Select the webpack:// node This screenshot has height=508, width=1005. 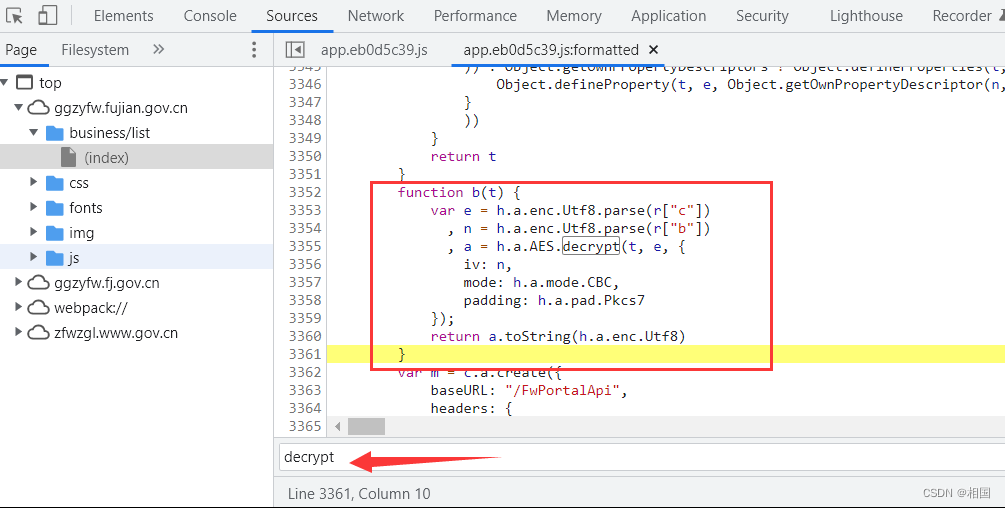point(90,308)
